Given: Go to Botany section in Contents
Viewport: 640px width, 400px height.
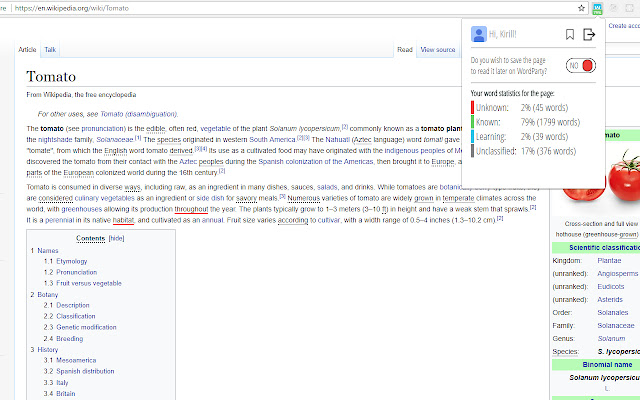Looking at the screenshot, I should click(x=48, y=295).
